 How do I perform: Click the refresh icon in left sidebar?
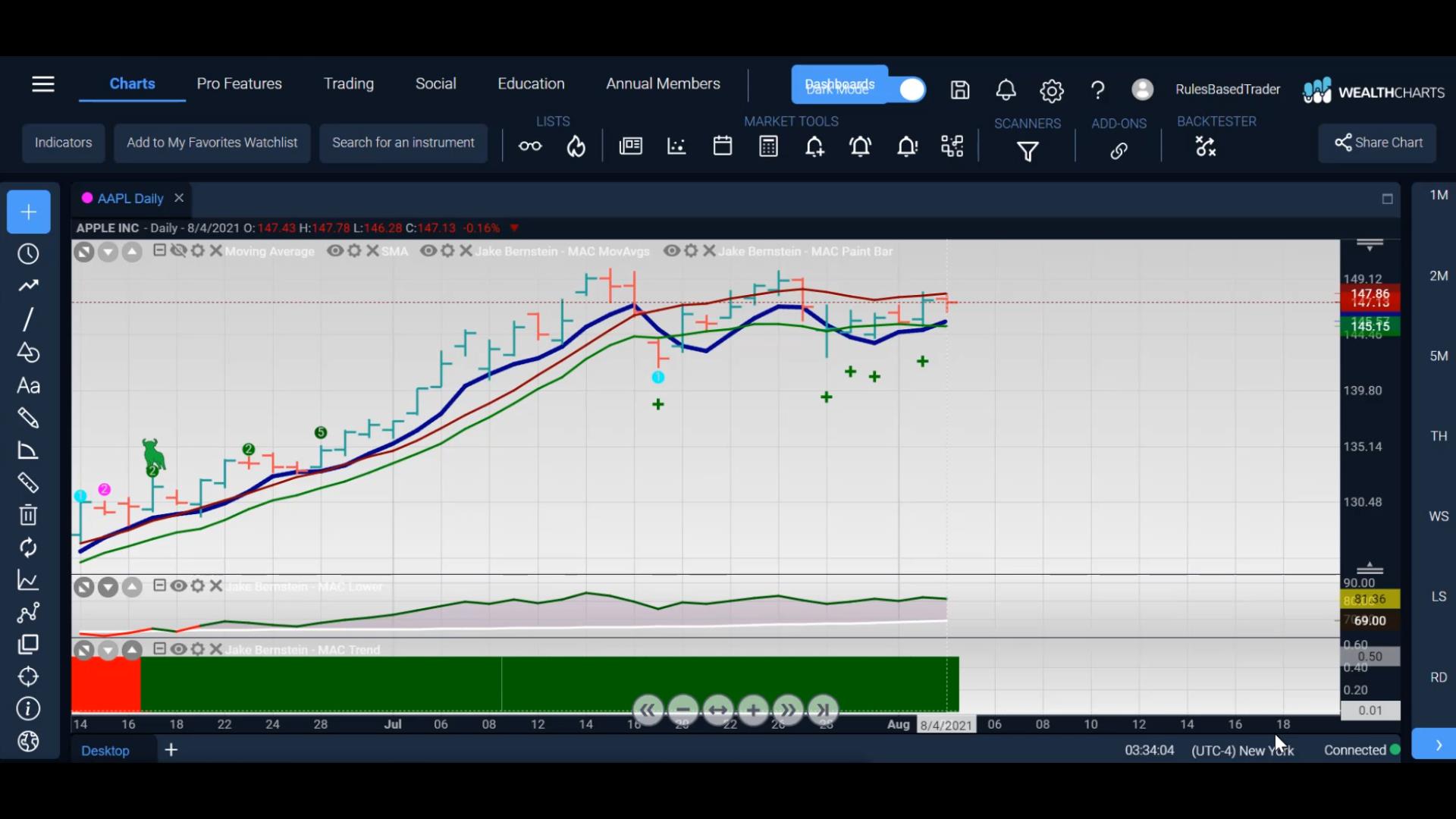click(28, 548)
